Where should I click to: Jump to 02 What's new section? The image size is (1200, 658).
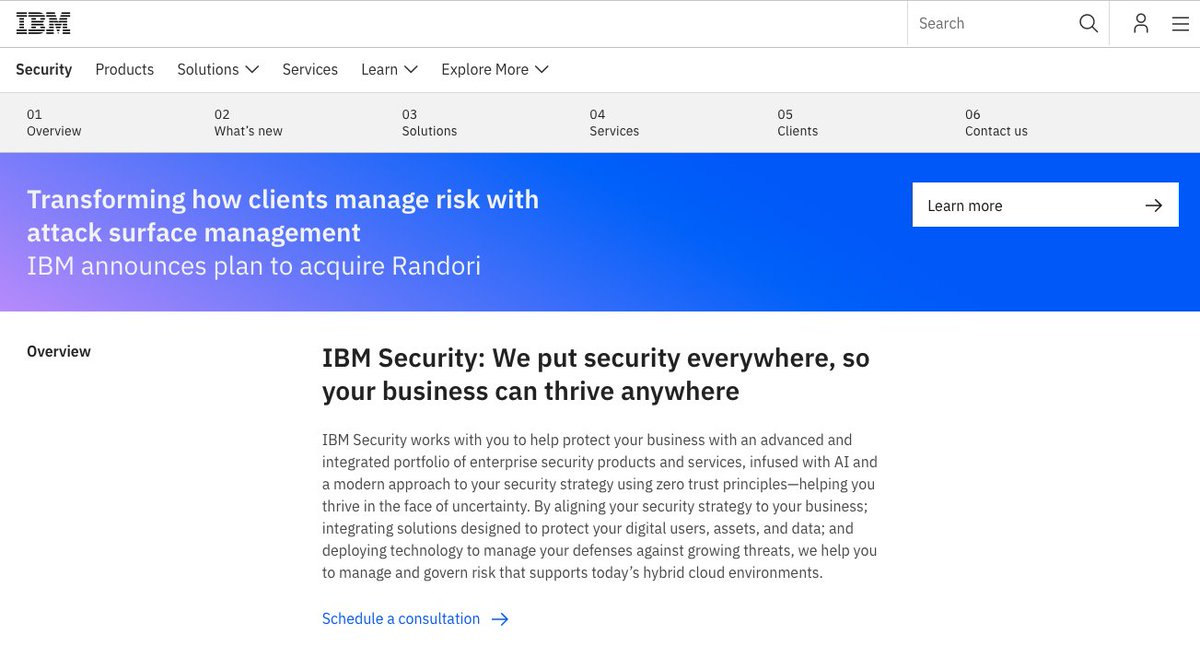tap(248, 123)
